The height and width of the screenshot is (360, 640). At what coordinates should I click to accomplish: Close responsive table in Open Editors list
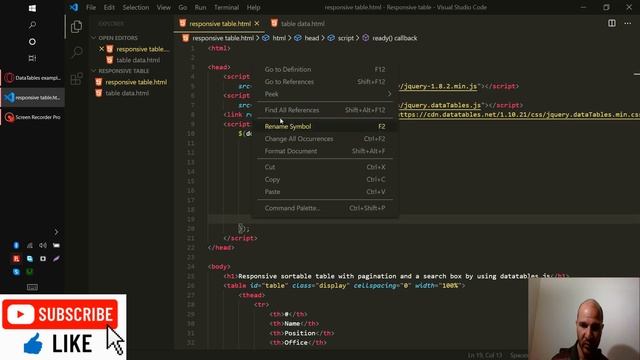[x=102, y=49]
